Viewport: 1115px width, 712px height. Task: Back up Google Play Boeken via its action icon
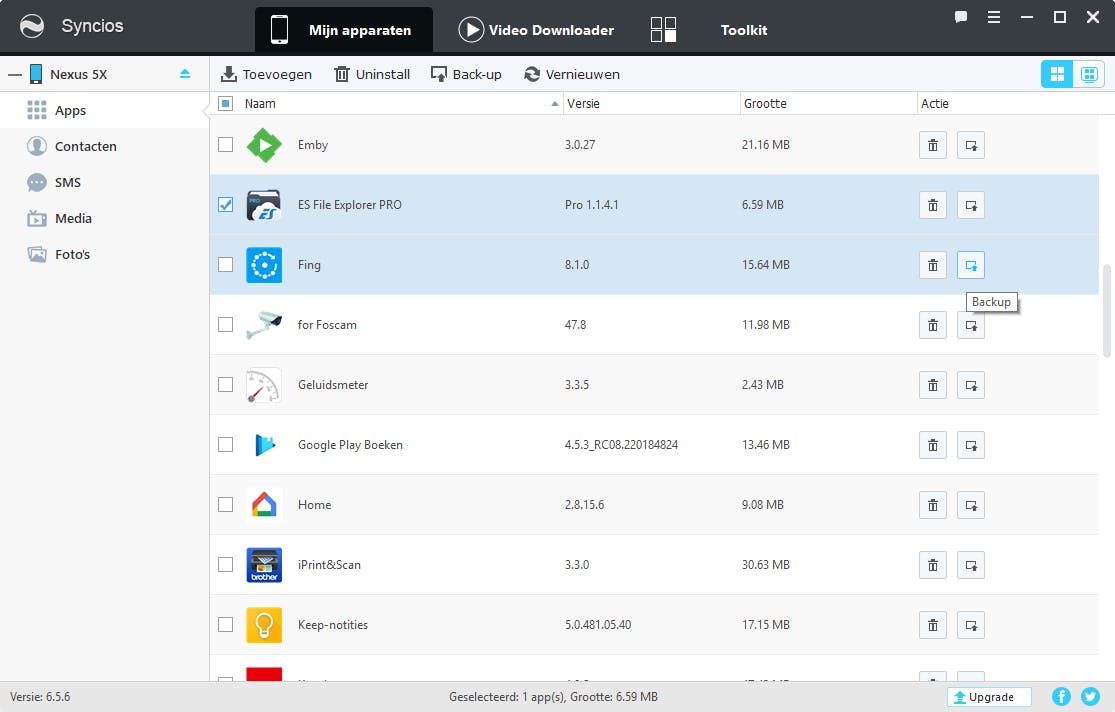click(x=971, y=445)
